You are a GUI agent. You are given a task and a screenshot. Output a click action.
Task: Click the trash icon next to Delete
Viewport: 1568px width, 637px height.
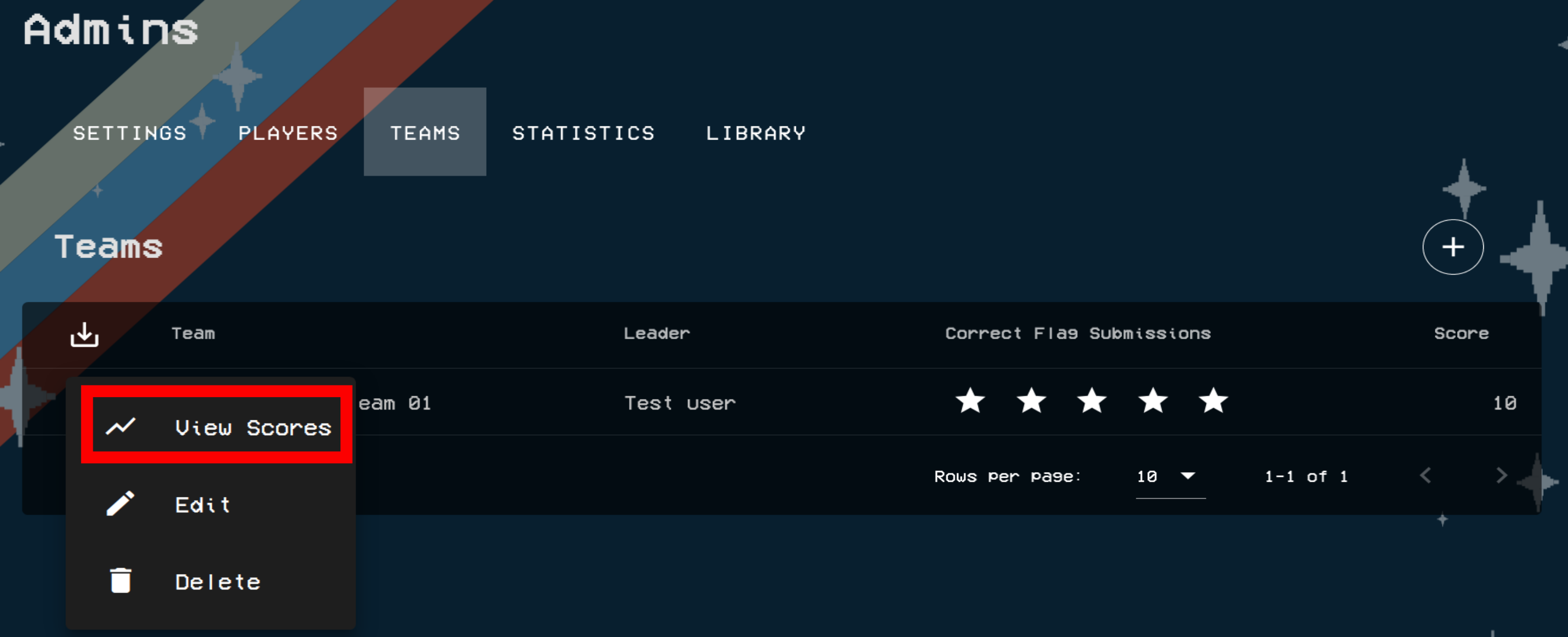click(121, 581)
